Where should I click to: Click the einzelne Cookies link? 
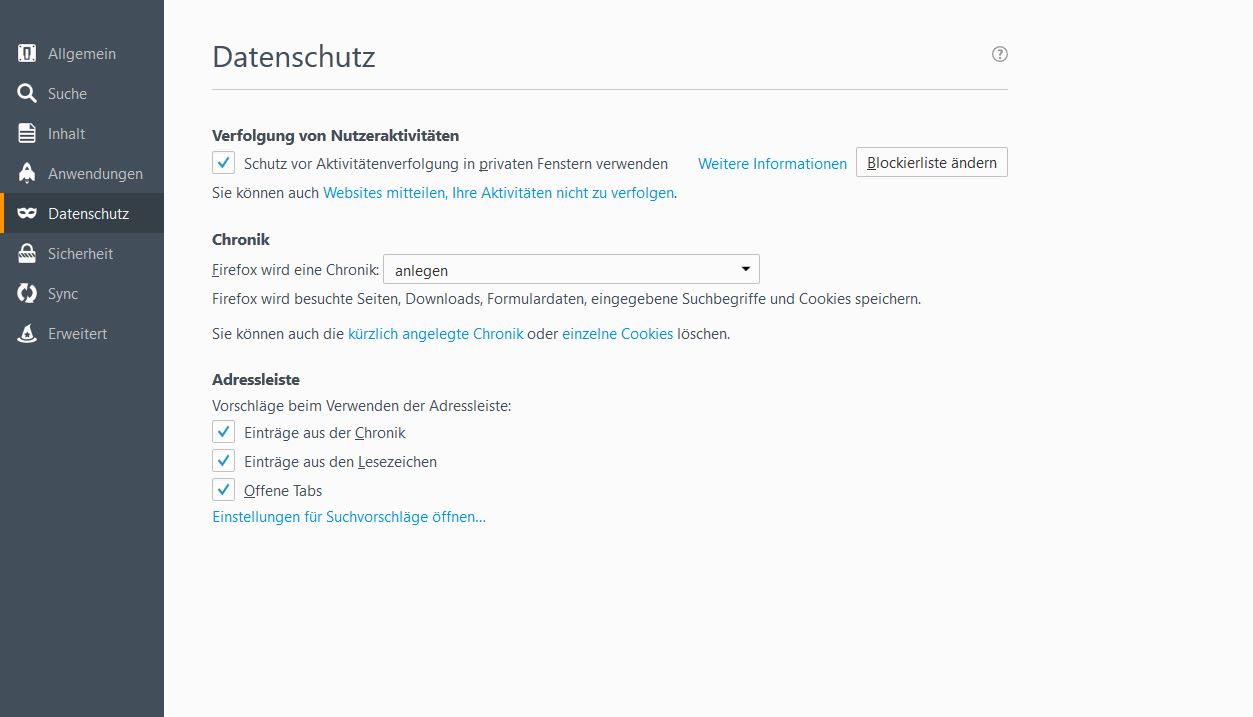click(617, 334)
